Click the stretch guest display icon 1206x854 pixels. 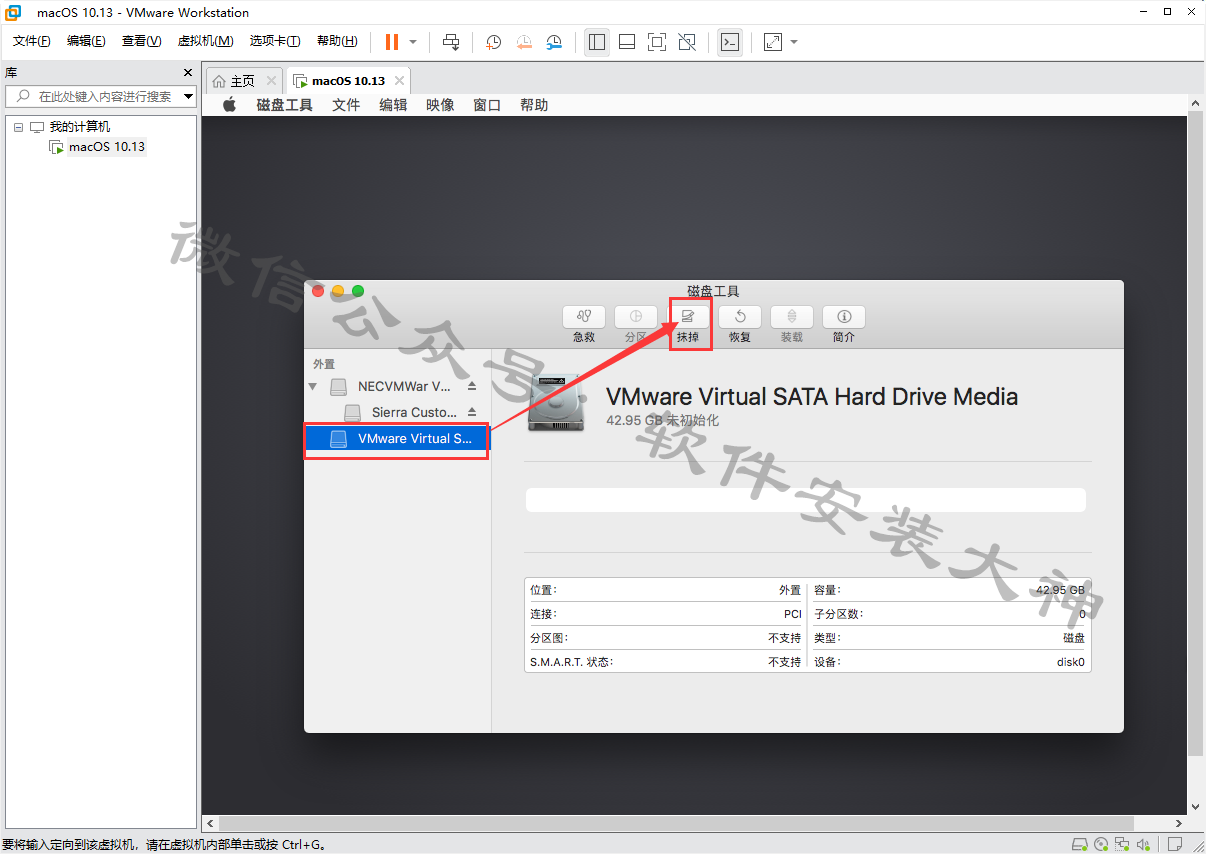pos(773,42)
